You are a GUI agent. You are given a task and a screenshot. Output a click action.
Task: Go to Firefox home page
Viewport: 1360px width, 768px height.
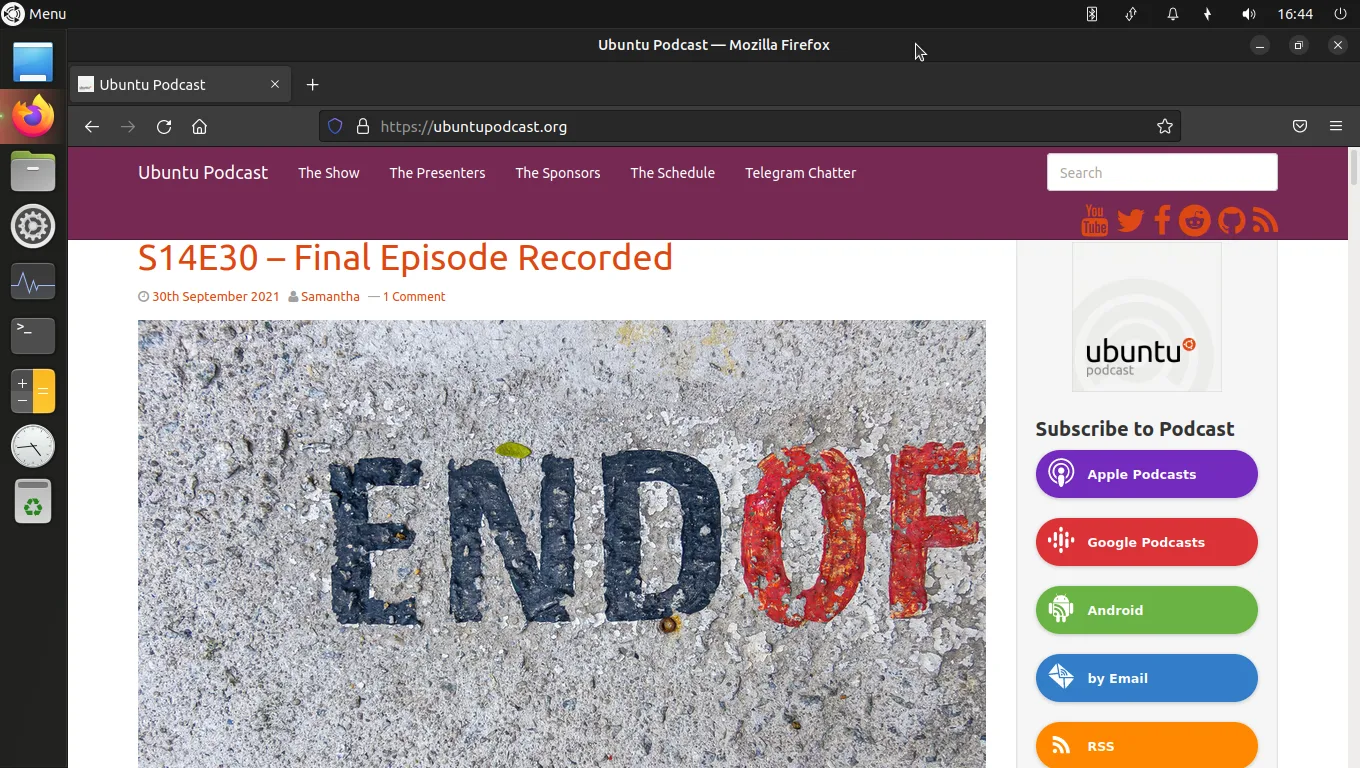pyautogui.click(x=200, y=126)
